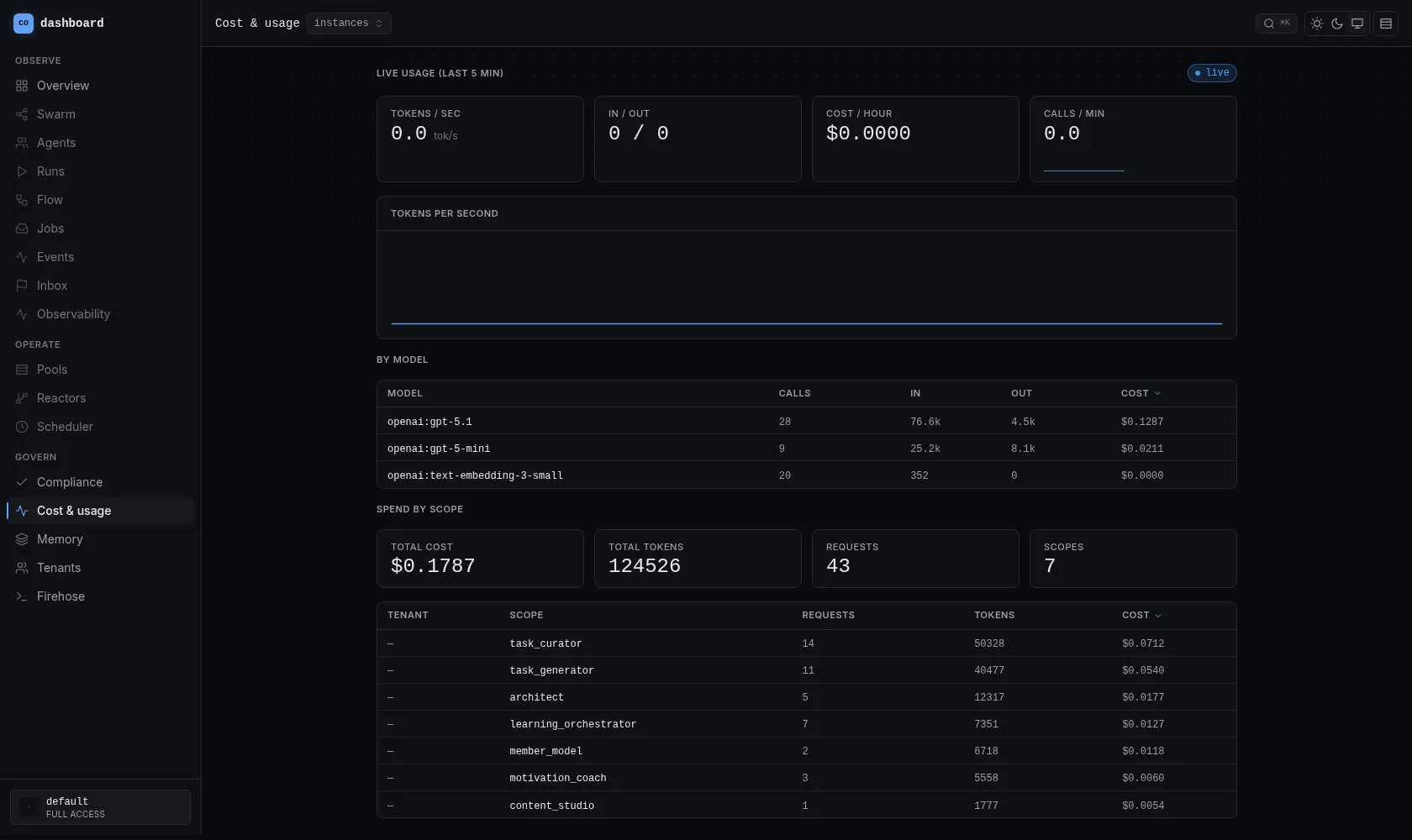Click the Tokens column header in scope table
The height and width of the screenshot is (840, 1412).
(994, 615)
